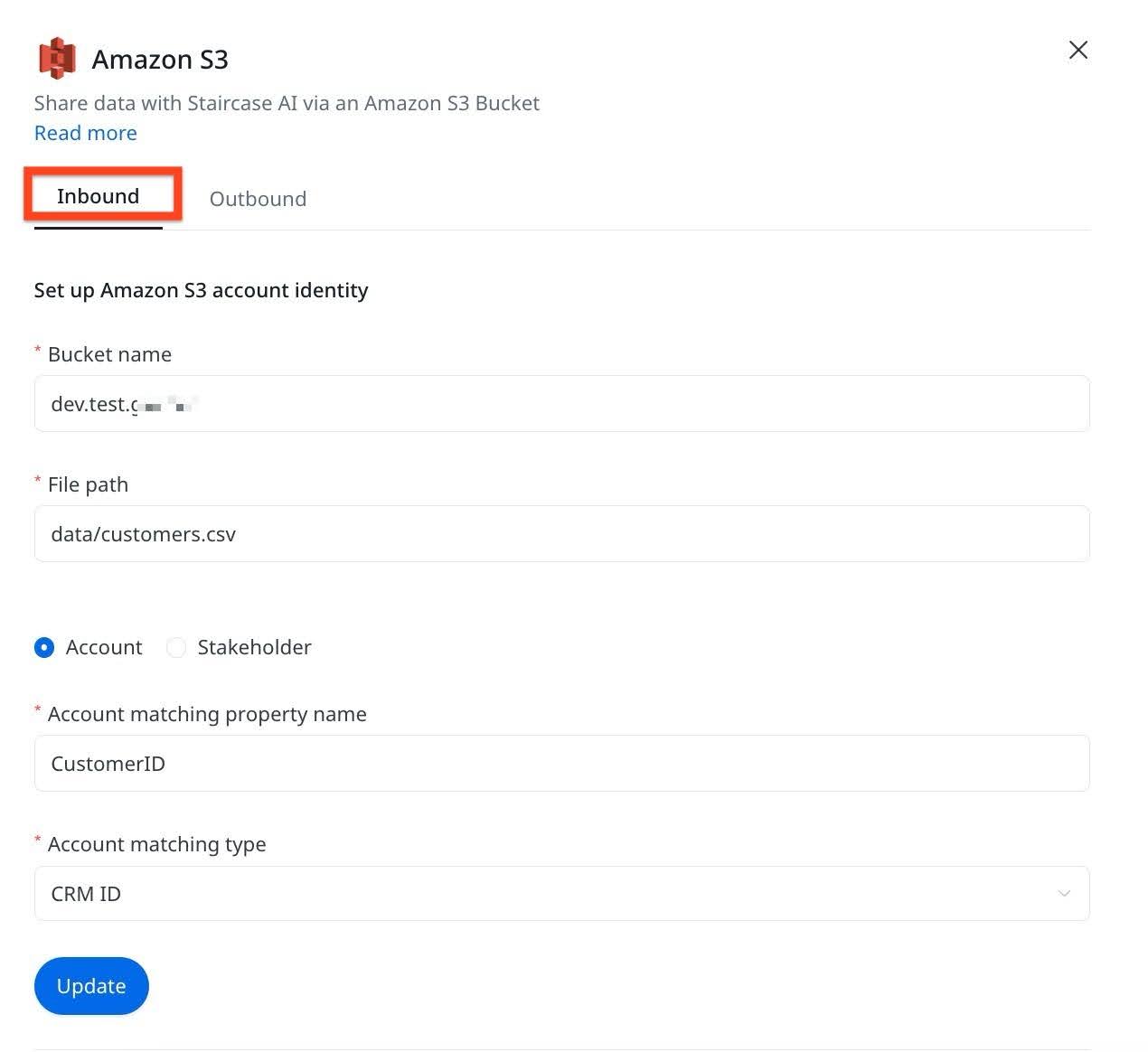
Task: Click the CustomerID property name field
Action: [562, 764]
